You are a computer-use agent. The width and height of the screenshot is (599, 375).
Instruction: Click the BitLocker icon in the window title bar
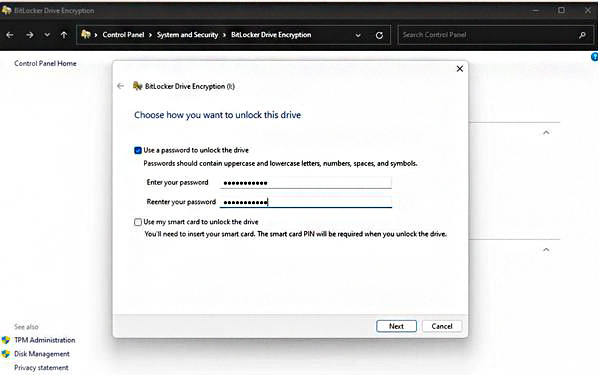click(x=6, y=10)
